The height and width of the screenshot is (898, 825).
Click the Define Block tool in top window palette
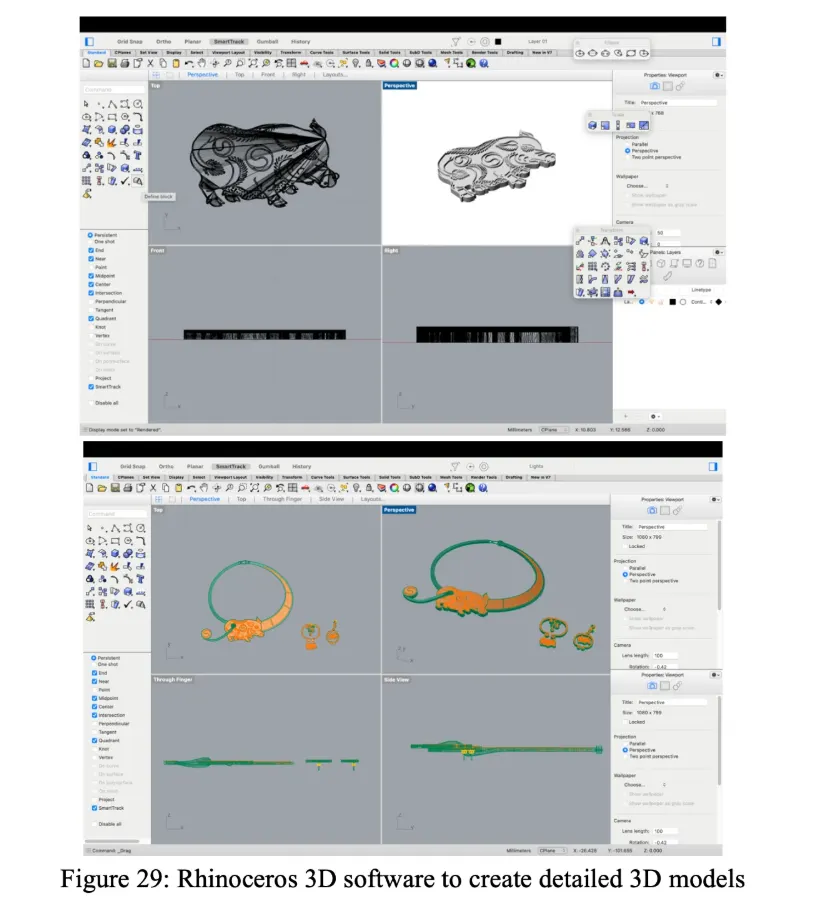point(138,181)
